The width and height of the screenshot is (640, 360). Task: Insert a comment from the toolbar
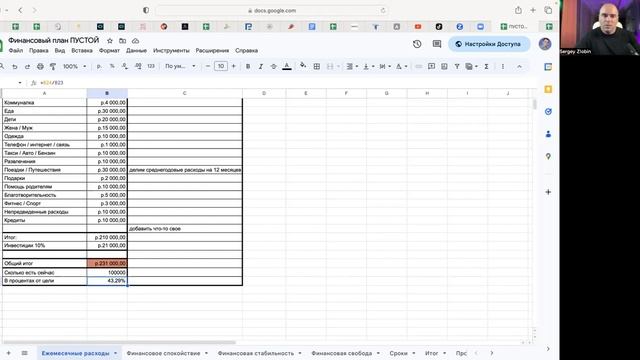pyautogui.click(x=431, y=67)
